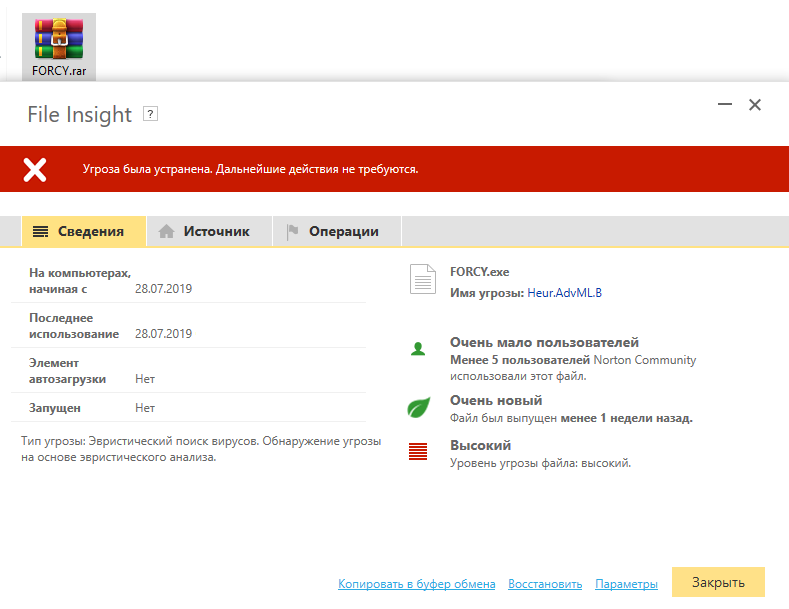Screen dimensions: 789x609
Task: Open the Параметры link
Action: [626, 584]
